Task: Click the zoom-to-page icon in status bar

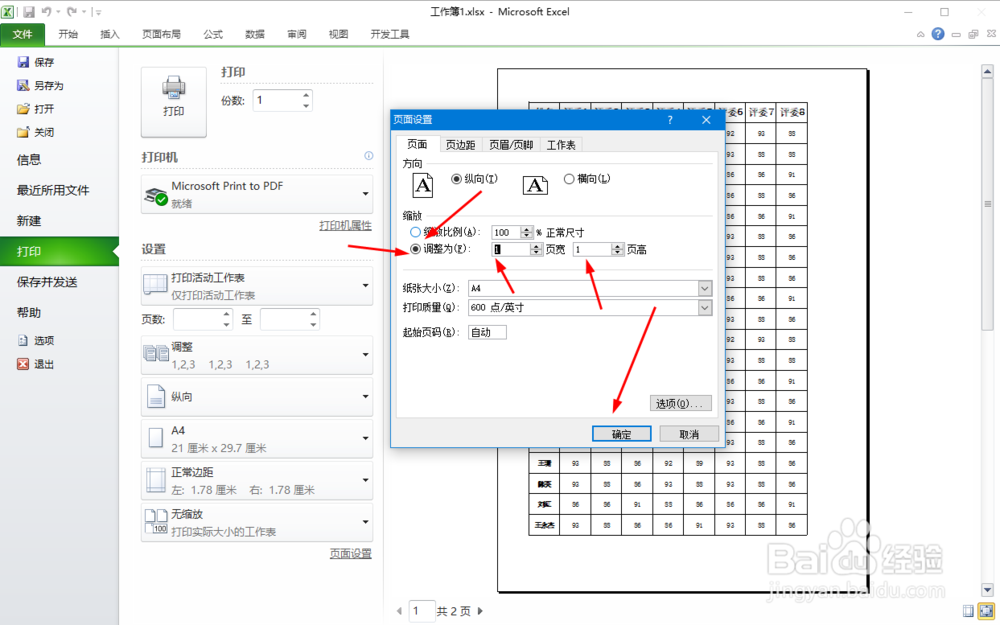Action: coord(986,610)
